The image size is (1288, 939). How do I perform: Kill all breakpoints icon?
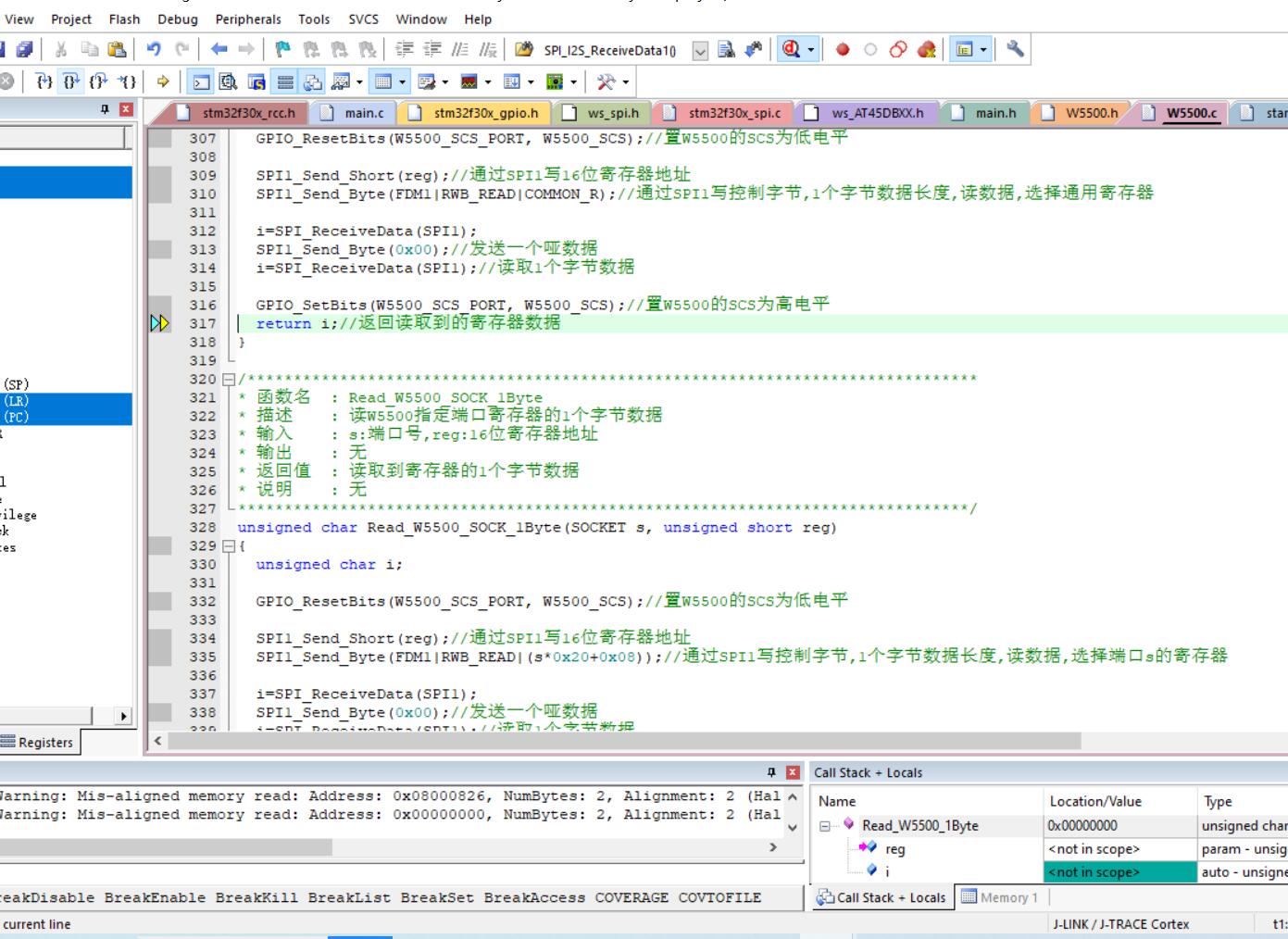coord(926,50)
